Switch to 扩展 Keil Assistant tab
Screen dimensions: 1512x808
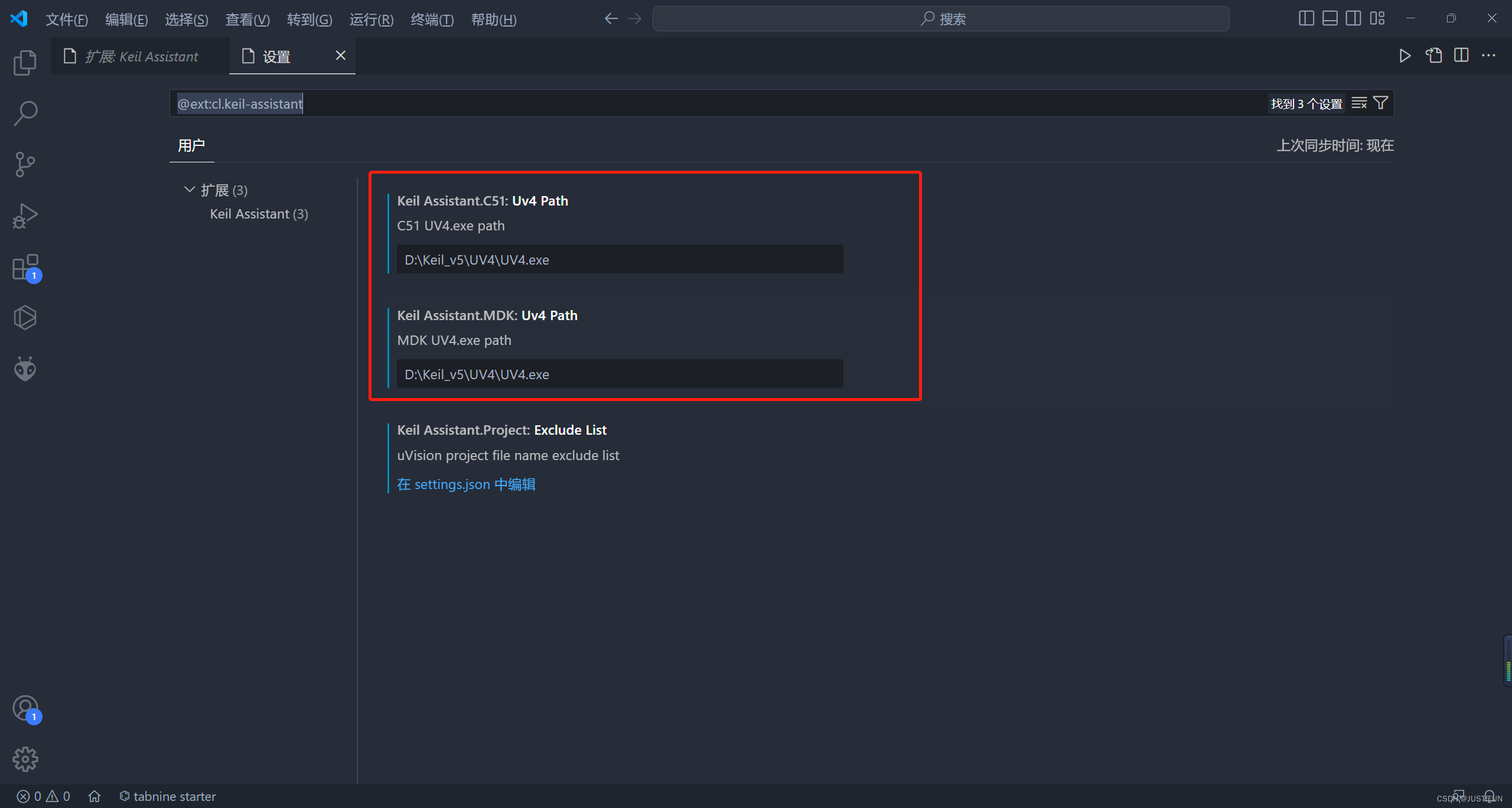pos(139,56)
